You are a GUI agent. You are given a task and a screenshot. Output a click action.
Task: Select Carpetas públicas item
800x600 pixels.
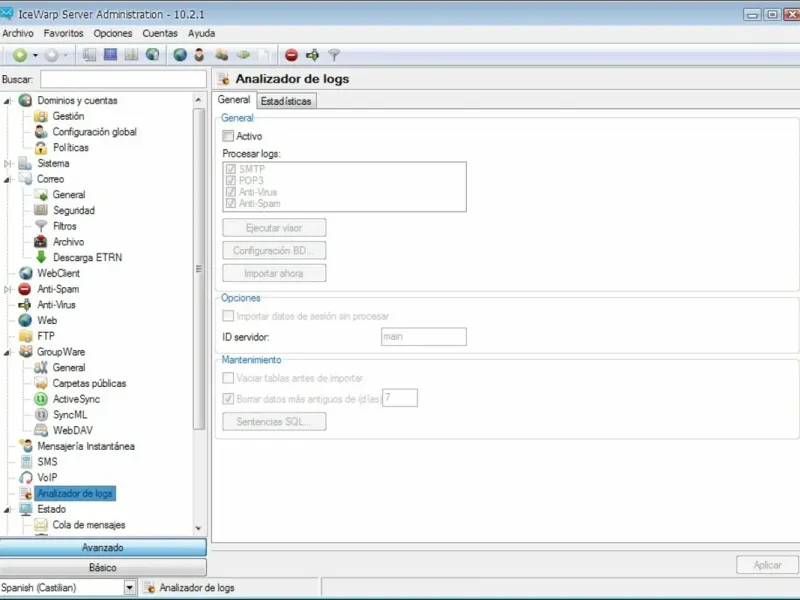pos(89,384)
